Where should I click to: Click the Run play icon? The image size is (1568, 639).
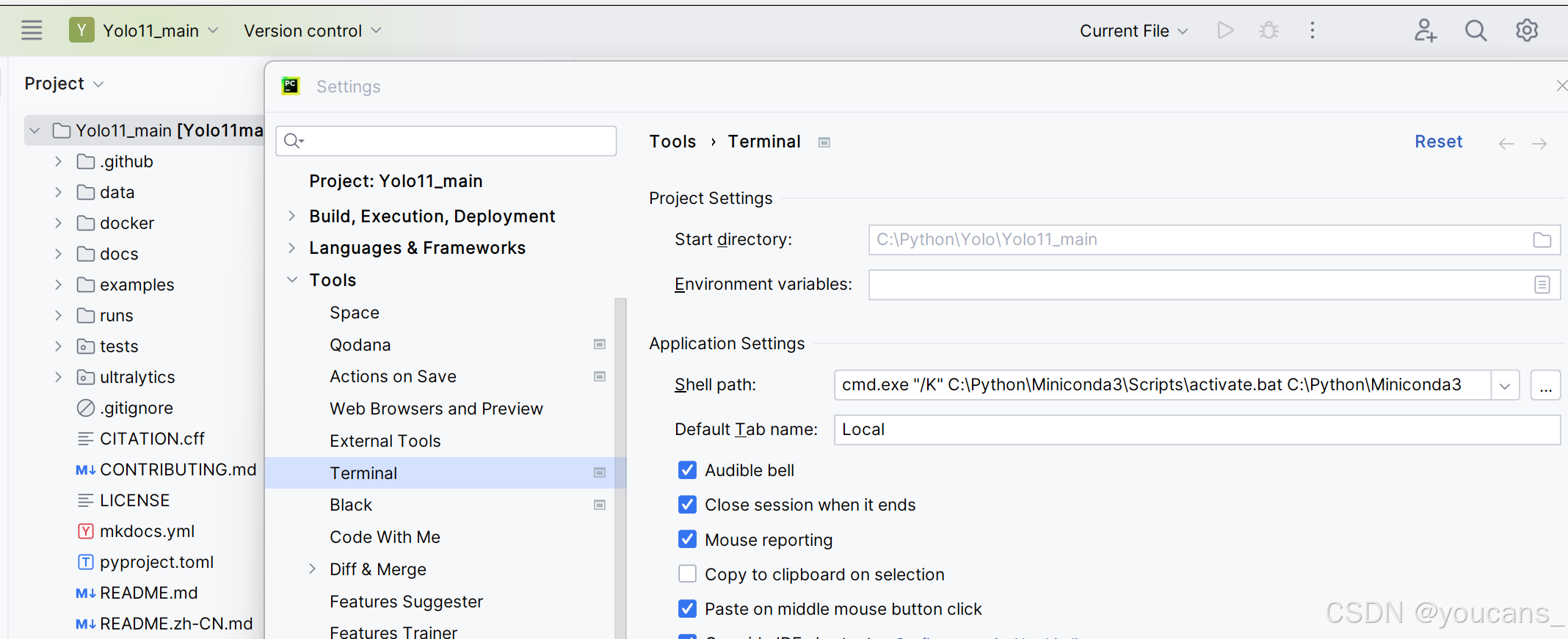click(1224, 30)
